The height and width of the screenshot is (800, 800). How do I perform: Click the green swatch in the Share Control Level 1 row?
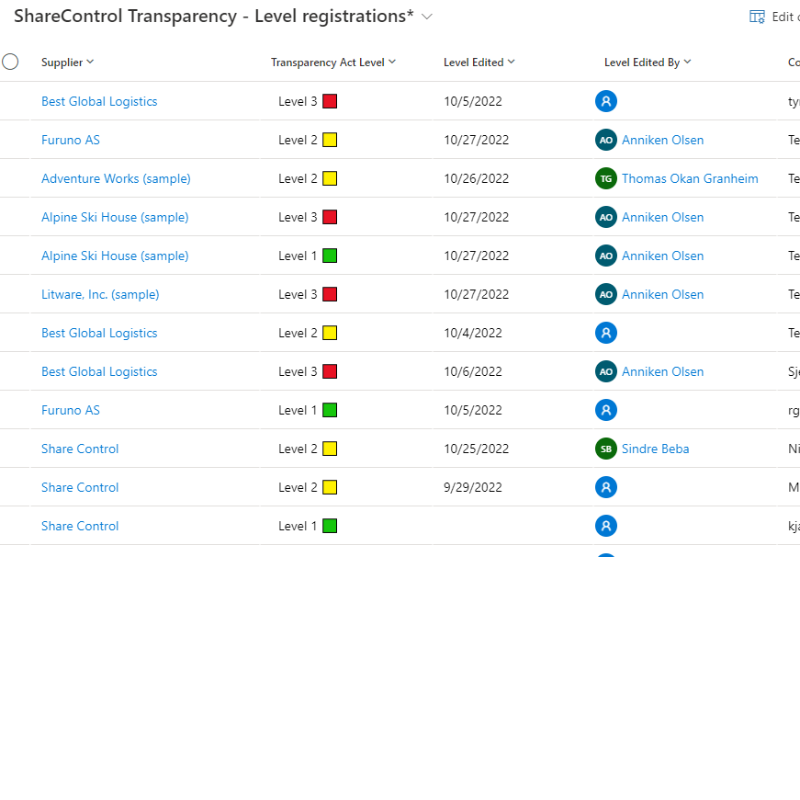pyautogui.click(x=330, y=526)
